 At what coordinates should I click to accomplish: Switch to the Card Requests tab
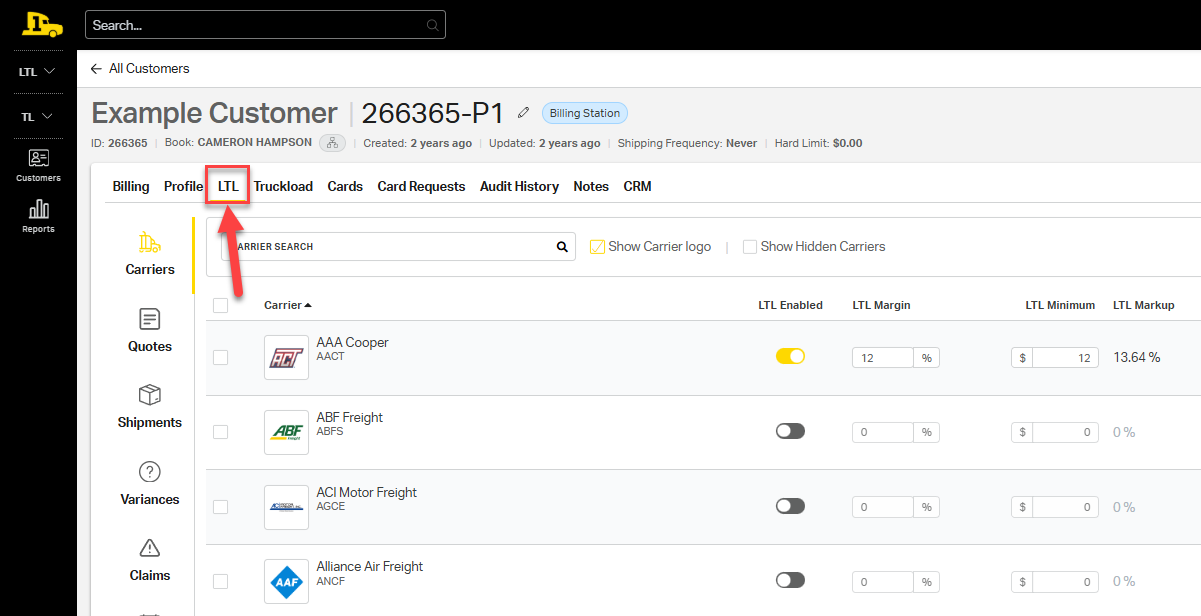(421, 187)
